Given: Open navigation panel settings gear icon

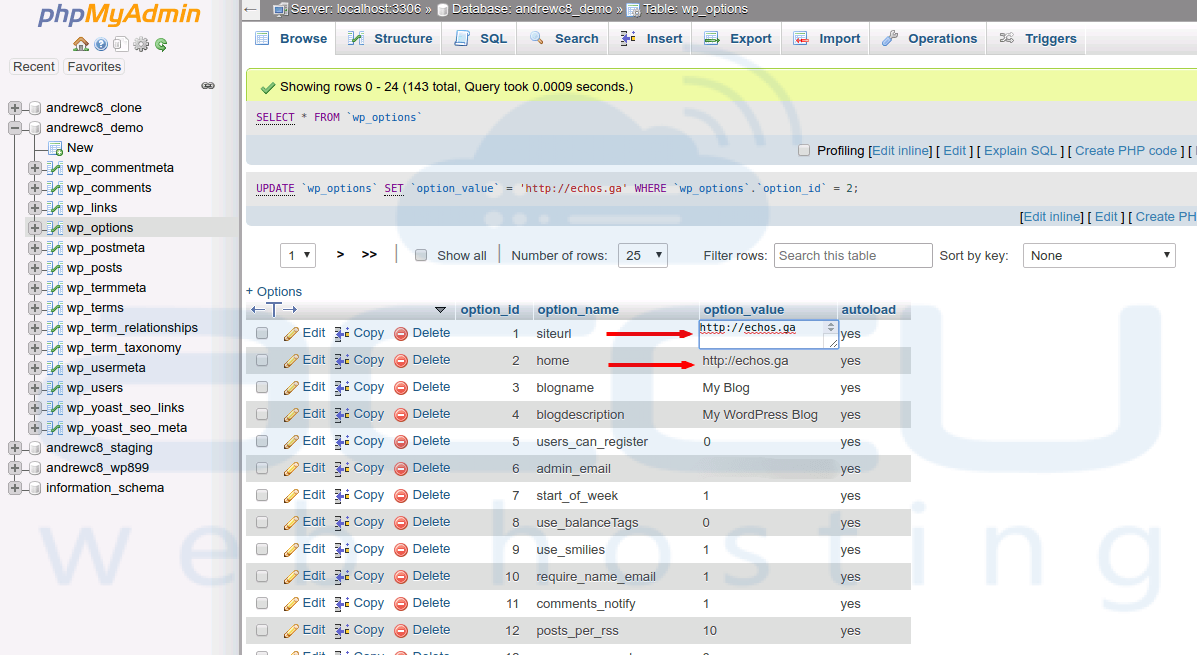Looking at the screenshot, I should click(141, 44).
